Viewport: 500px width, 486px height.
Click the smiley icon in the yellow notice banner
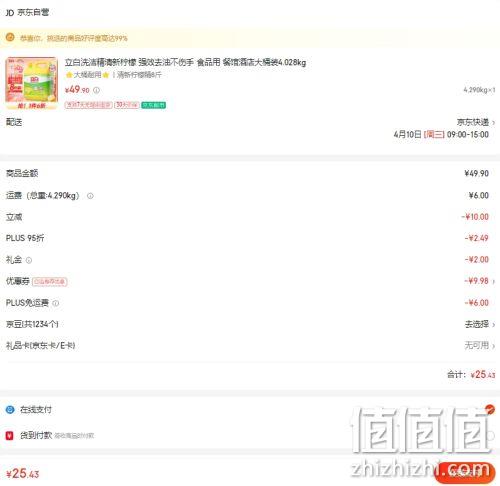(x=10, y=37)
